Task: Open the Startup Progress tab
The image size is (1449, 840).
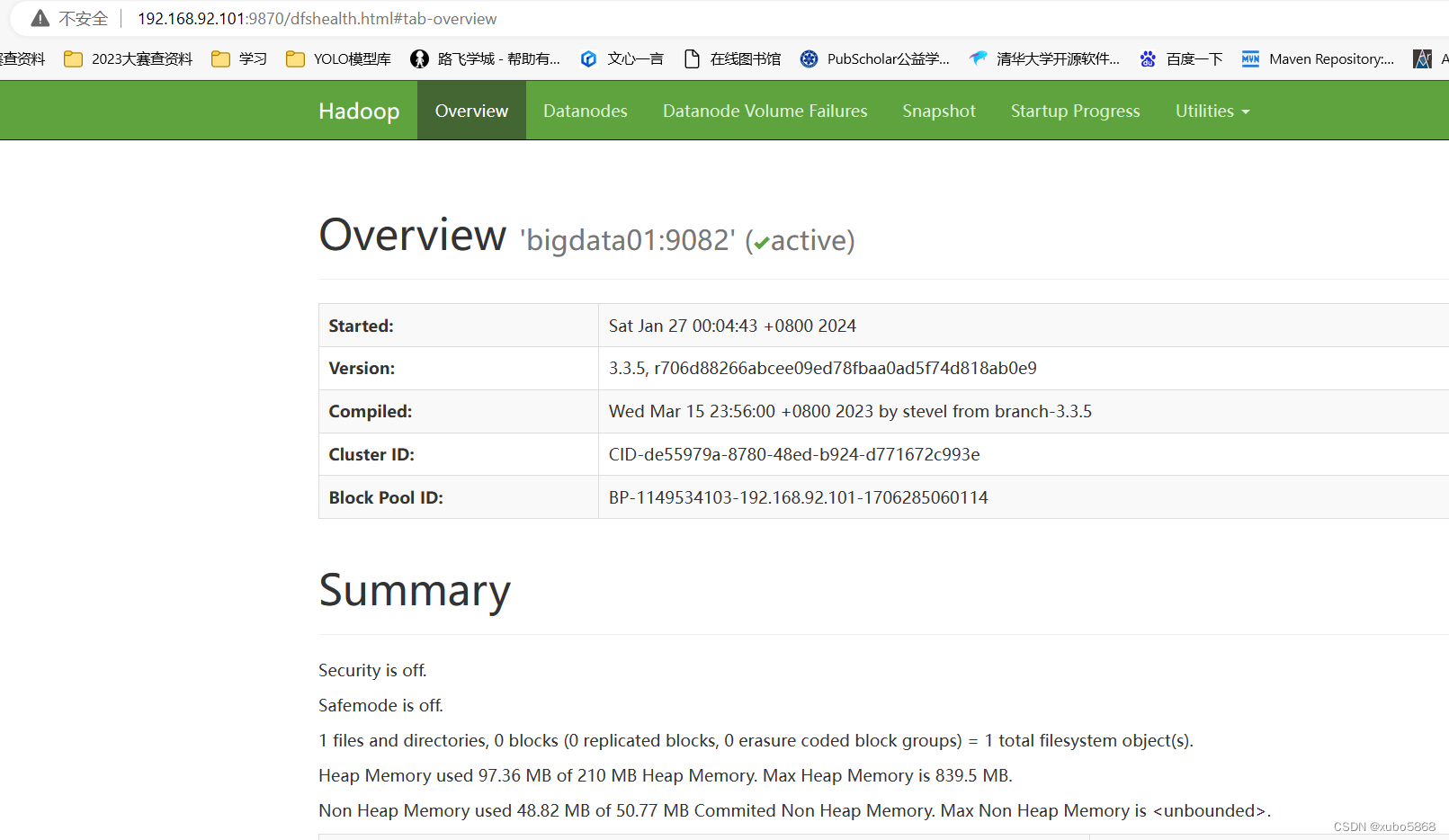Action: click(1076, 111)
